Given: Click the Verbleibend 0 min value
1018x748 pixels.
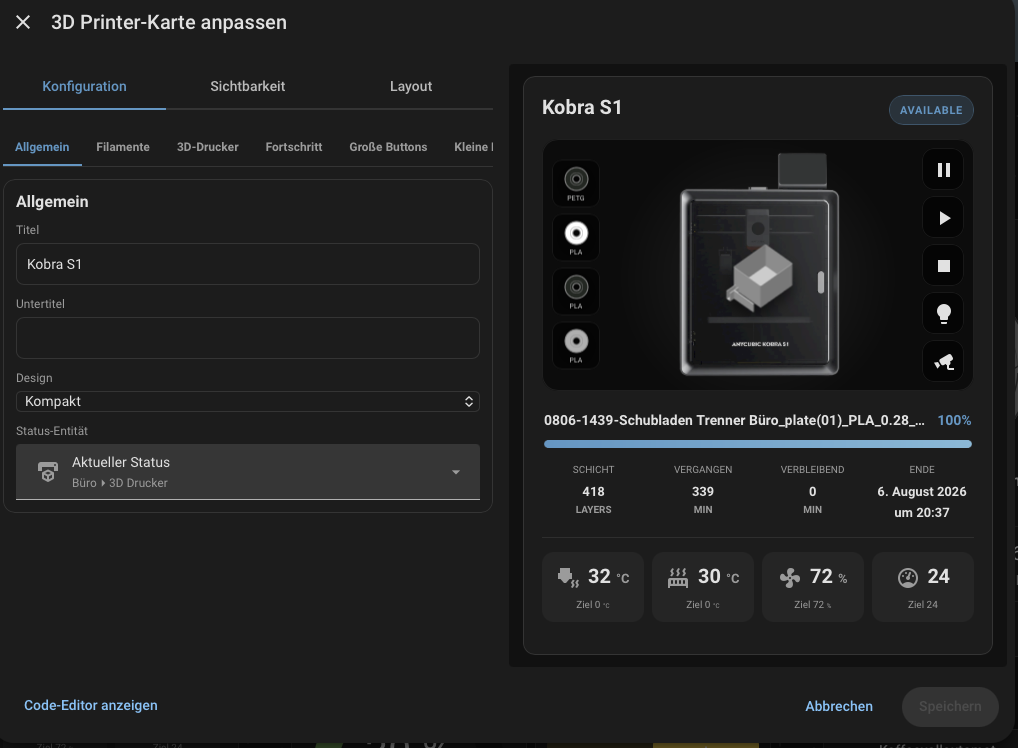Looking at the screenshot, I should (x=812, y=492).
